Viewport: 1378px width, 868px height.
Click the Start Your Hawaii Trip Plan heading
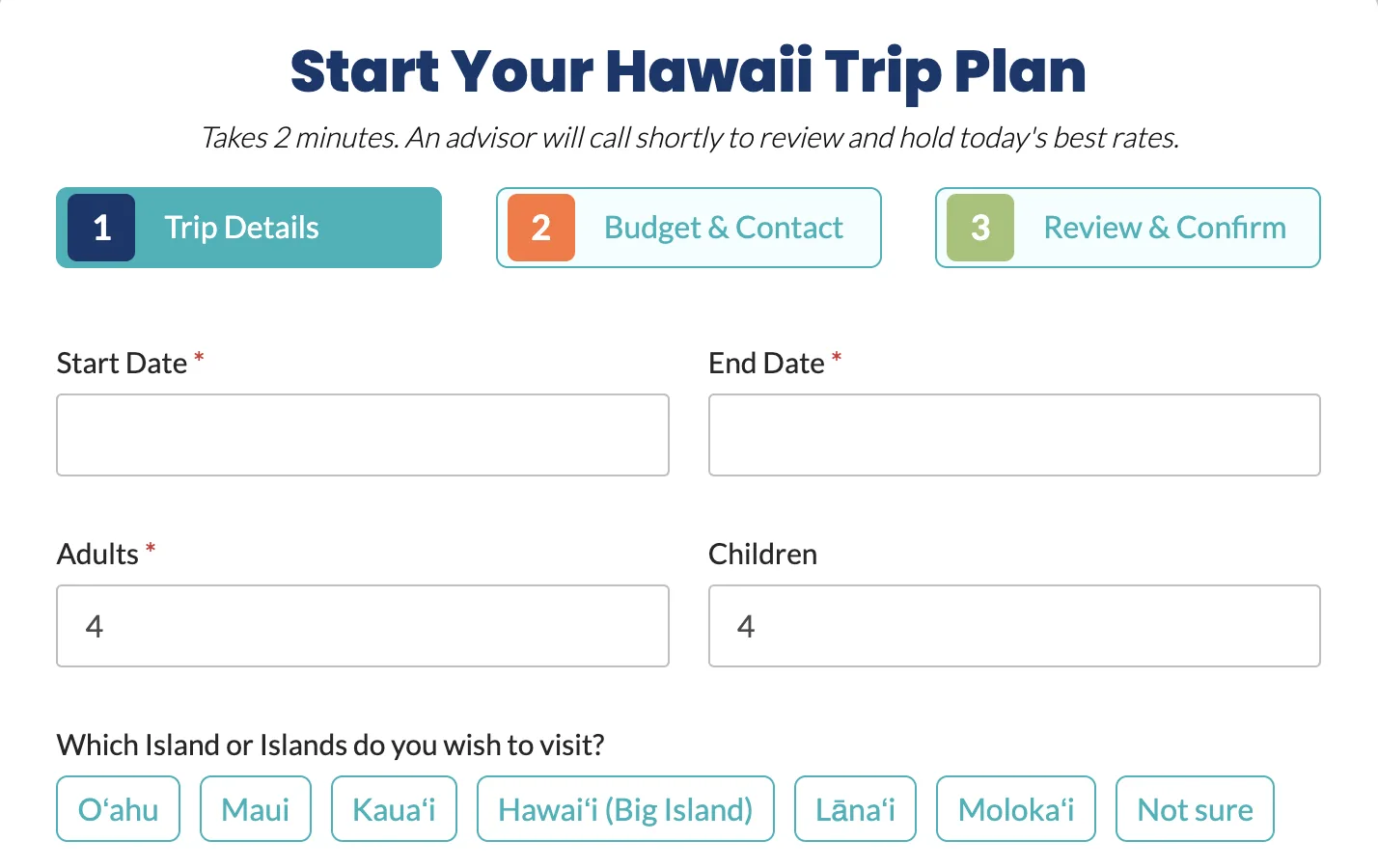tap(688, 70)
